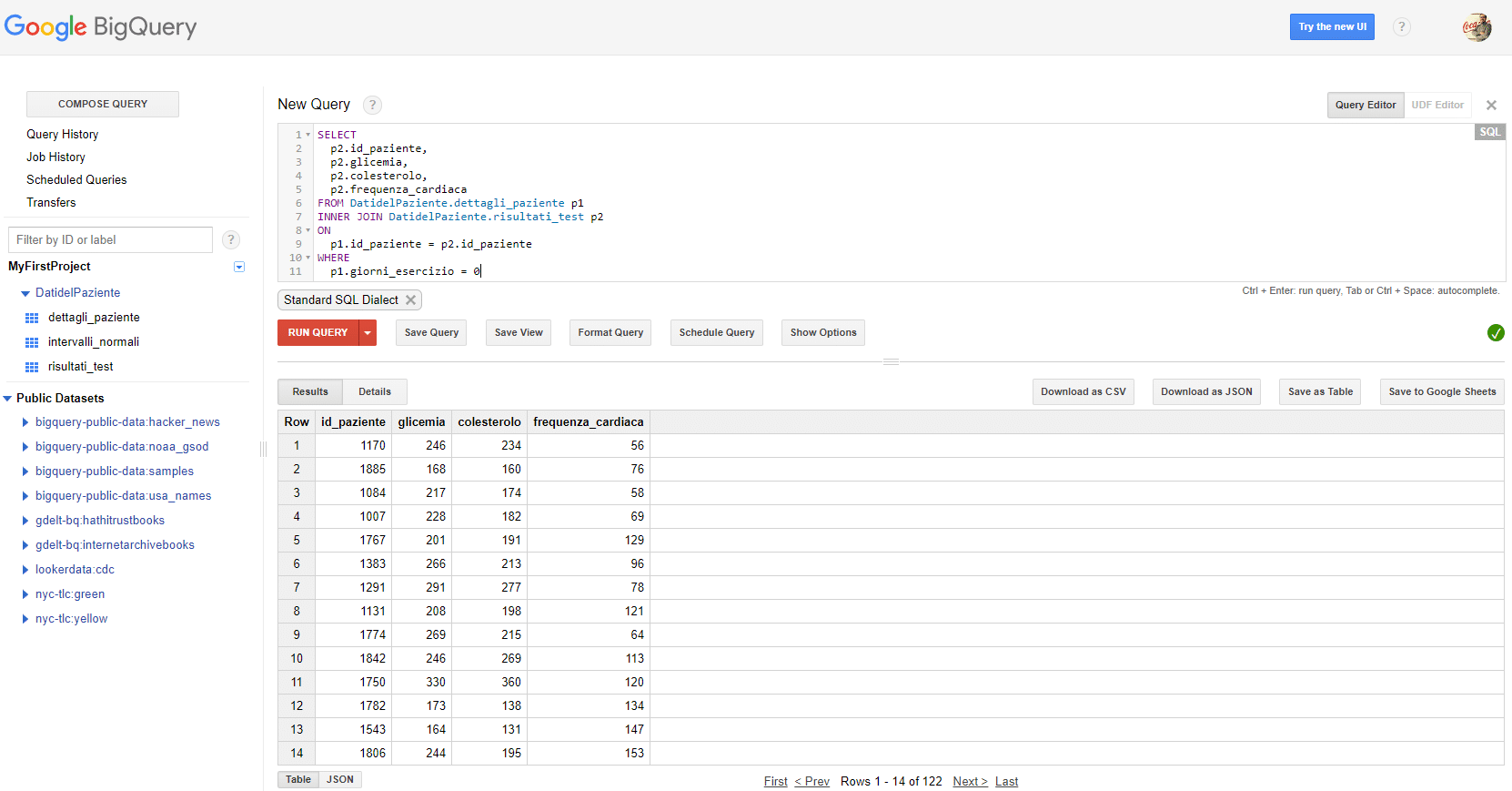Fold the ON block at line 8
Screen dimensions: 1512x791
point(308,230)
